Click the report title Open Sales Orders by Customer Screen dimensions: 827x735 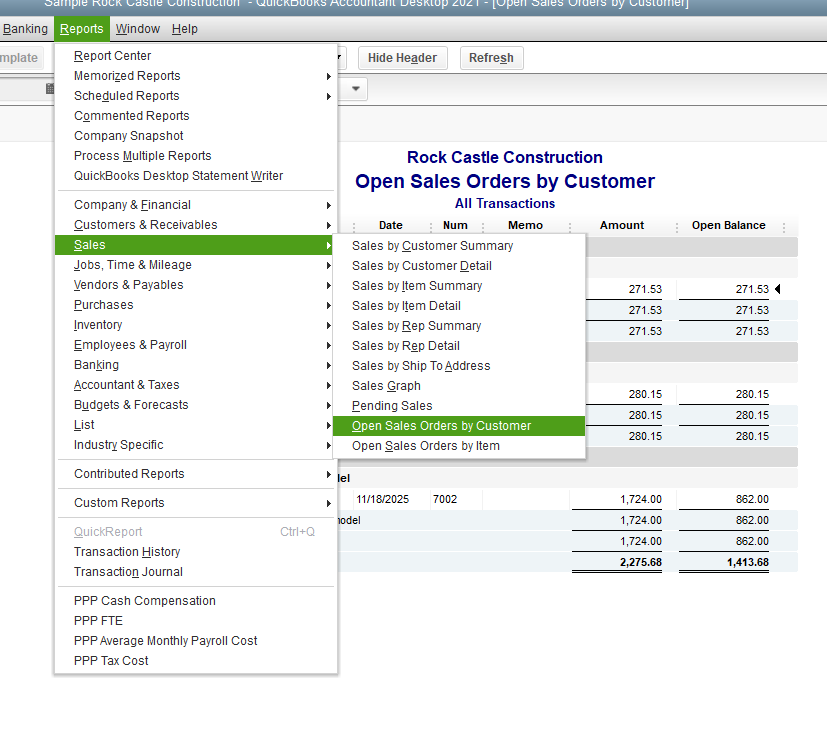tap(505, 182)
